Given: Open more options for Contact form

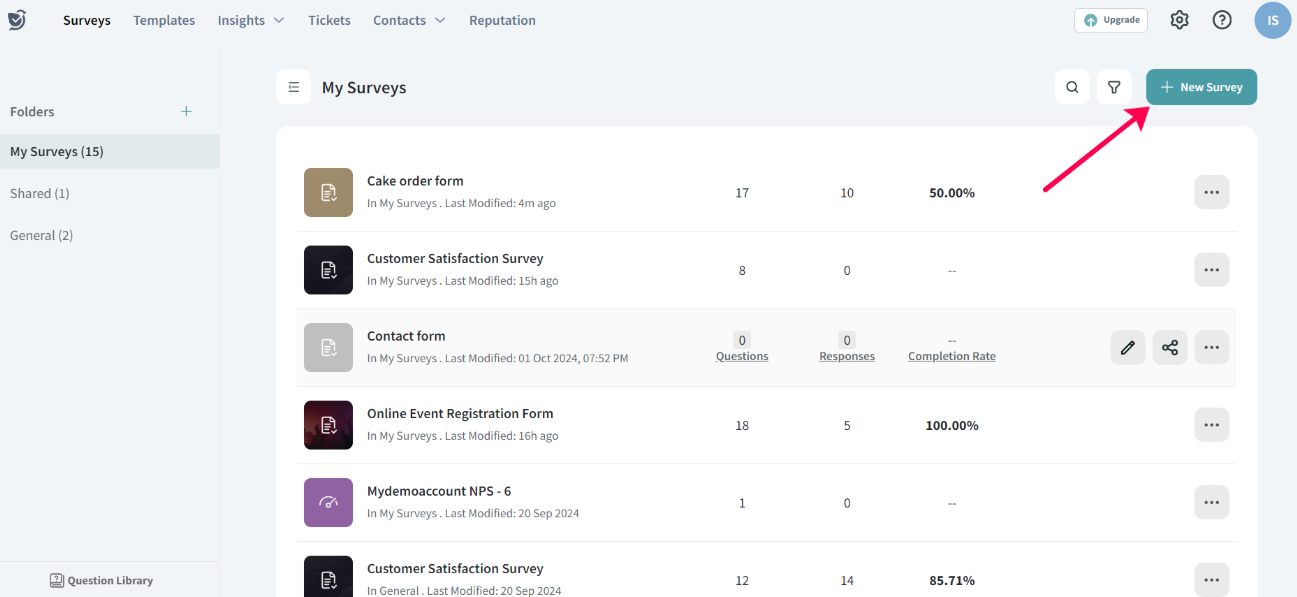Looking at the screenshot, I should click(1212, 347).
